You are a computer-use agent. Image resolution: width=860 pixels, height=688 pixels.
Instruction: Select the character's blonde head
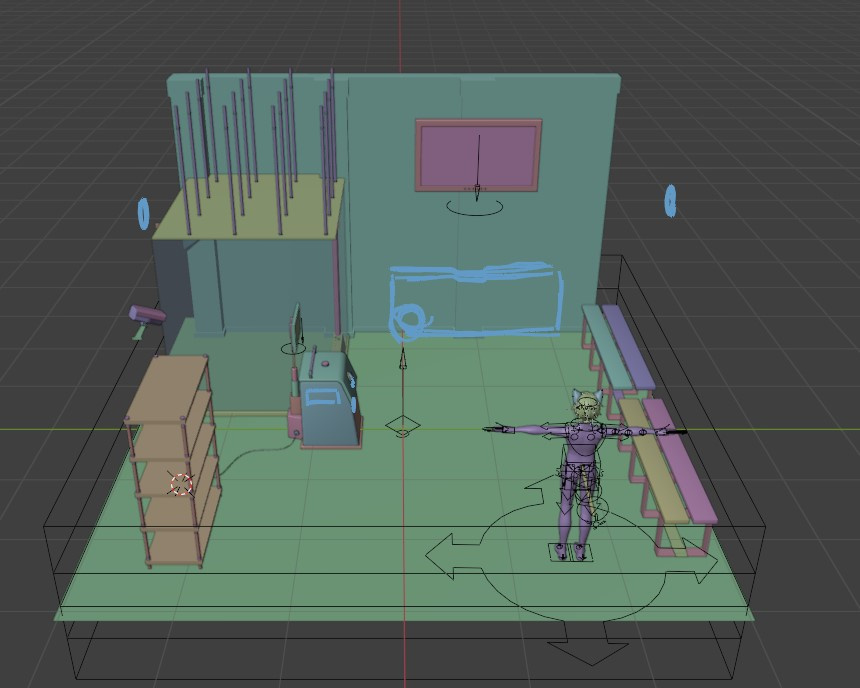587,406
